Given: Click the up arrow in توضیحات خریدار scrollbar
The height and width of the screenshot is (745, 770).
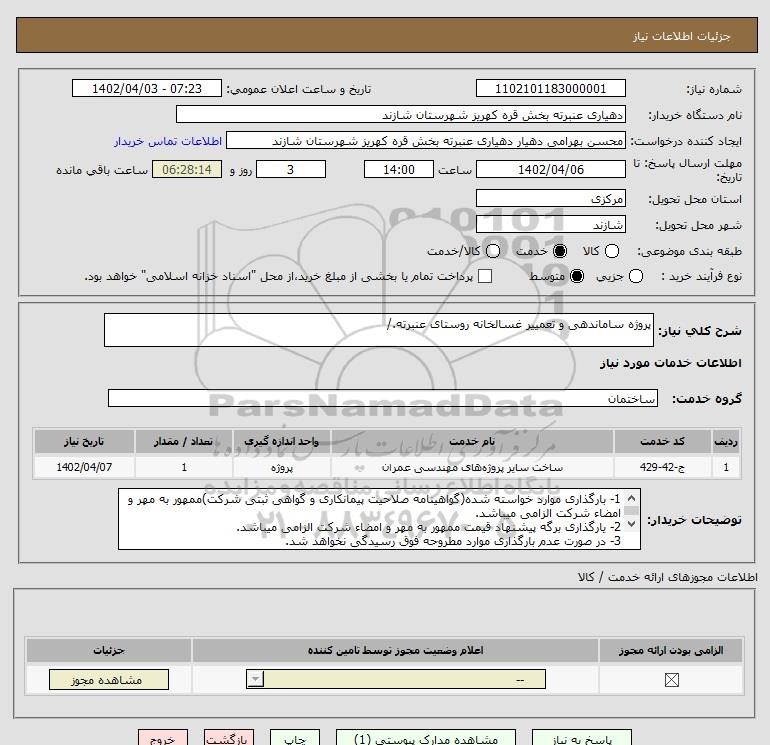Looking at the screenshot, I should 632,498.
